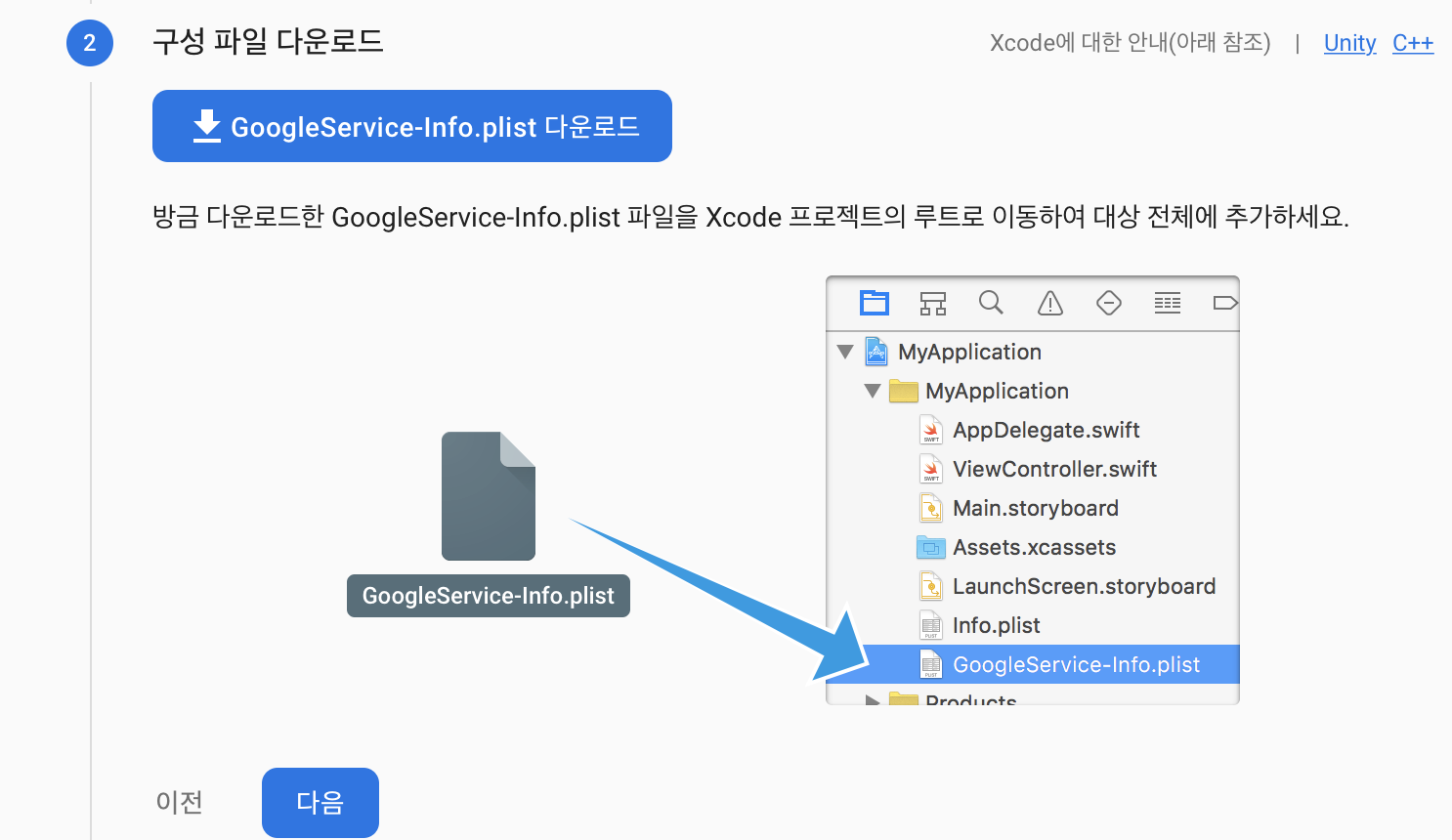Click the 이전 button
The image size is (1452, 840).
click(180, 802)
